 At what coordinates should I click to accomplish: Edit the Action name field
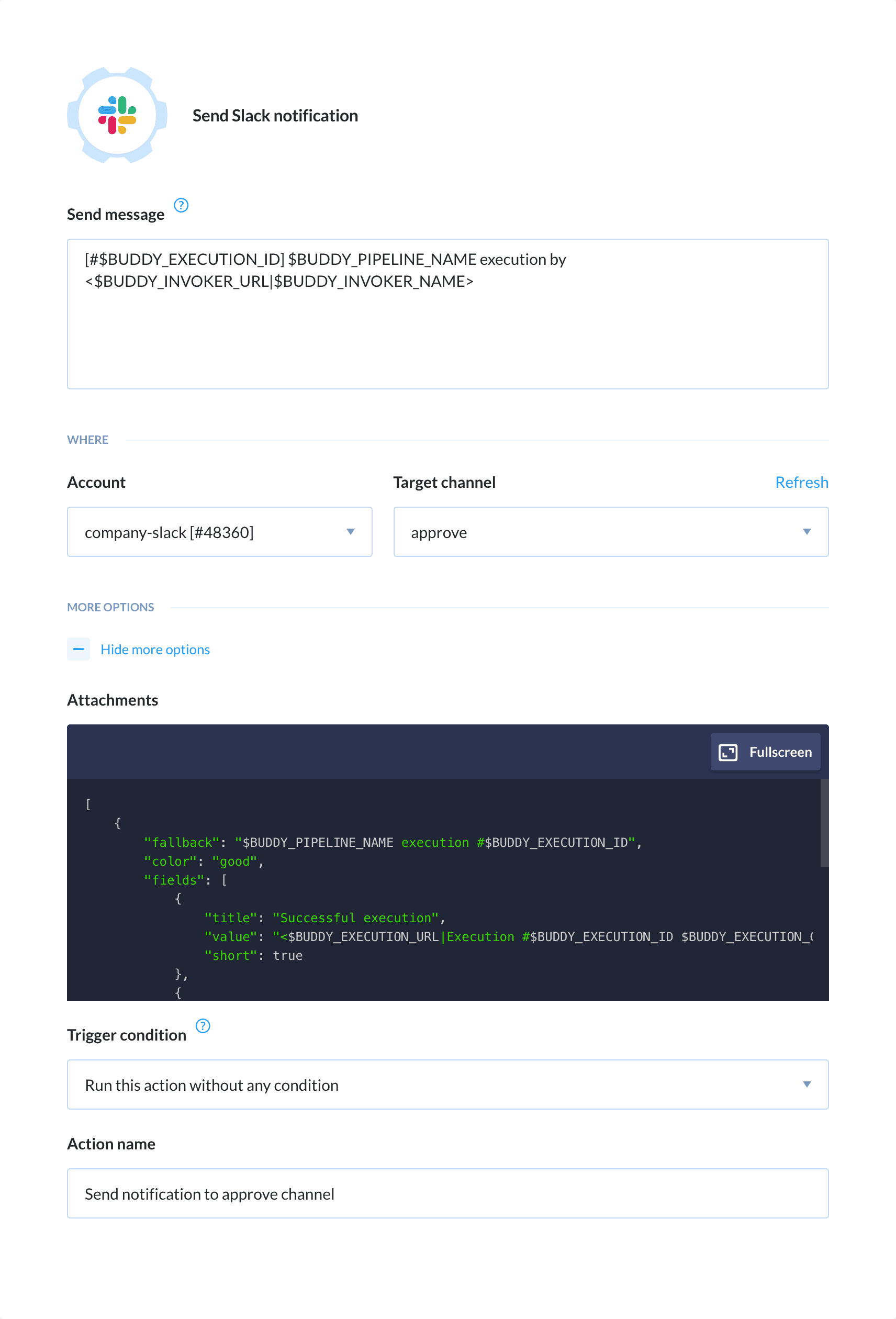click(x=447, y=1193)
